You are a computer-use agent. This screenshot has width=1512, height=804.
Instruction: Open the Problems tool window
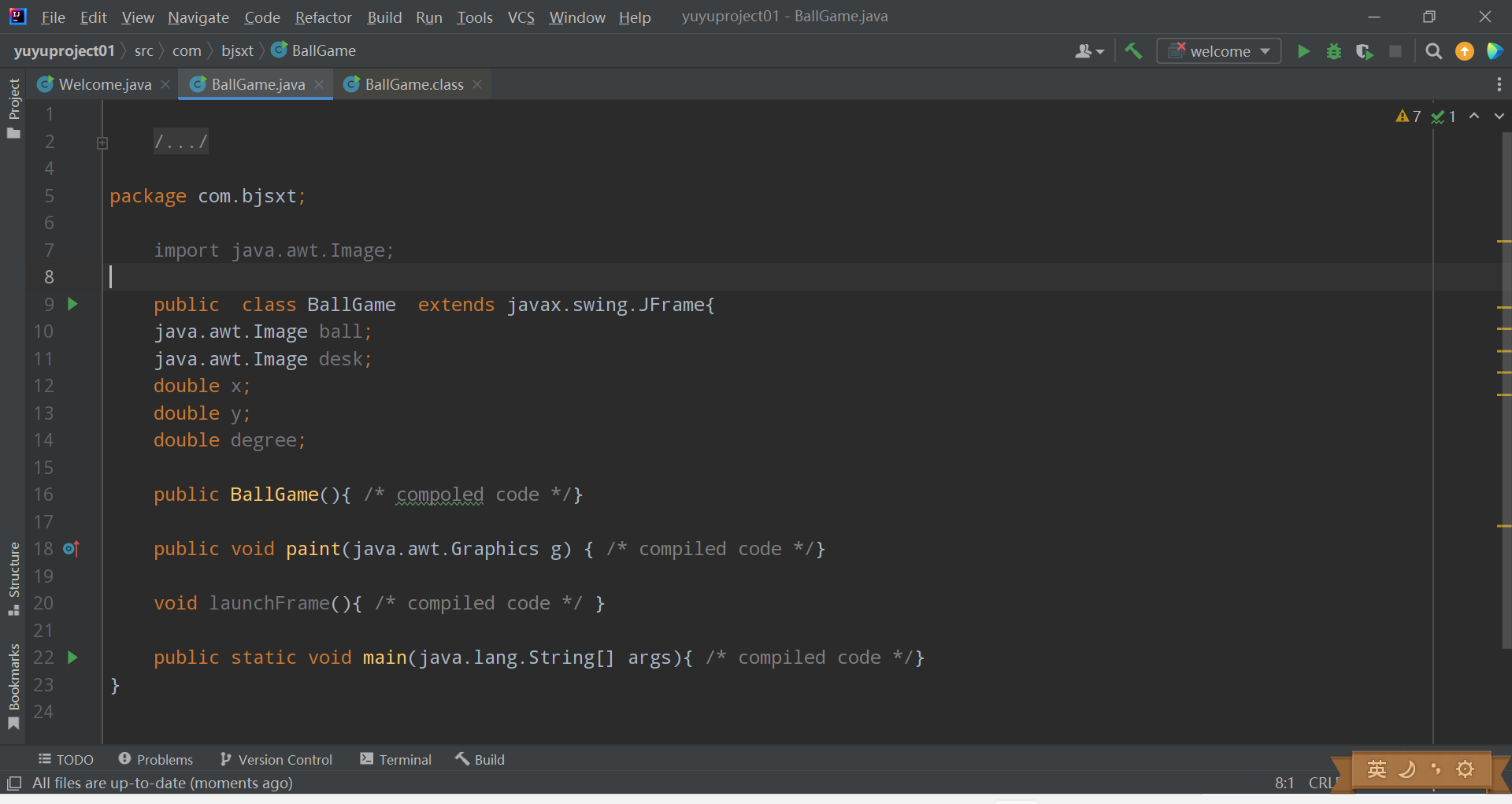(x=156, y=759)
